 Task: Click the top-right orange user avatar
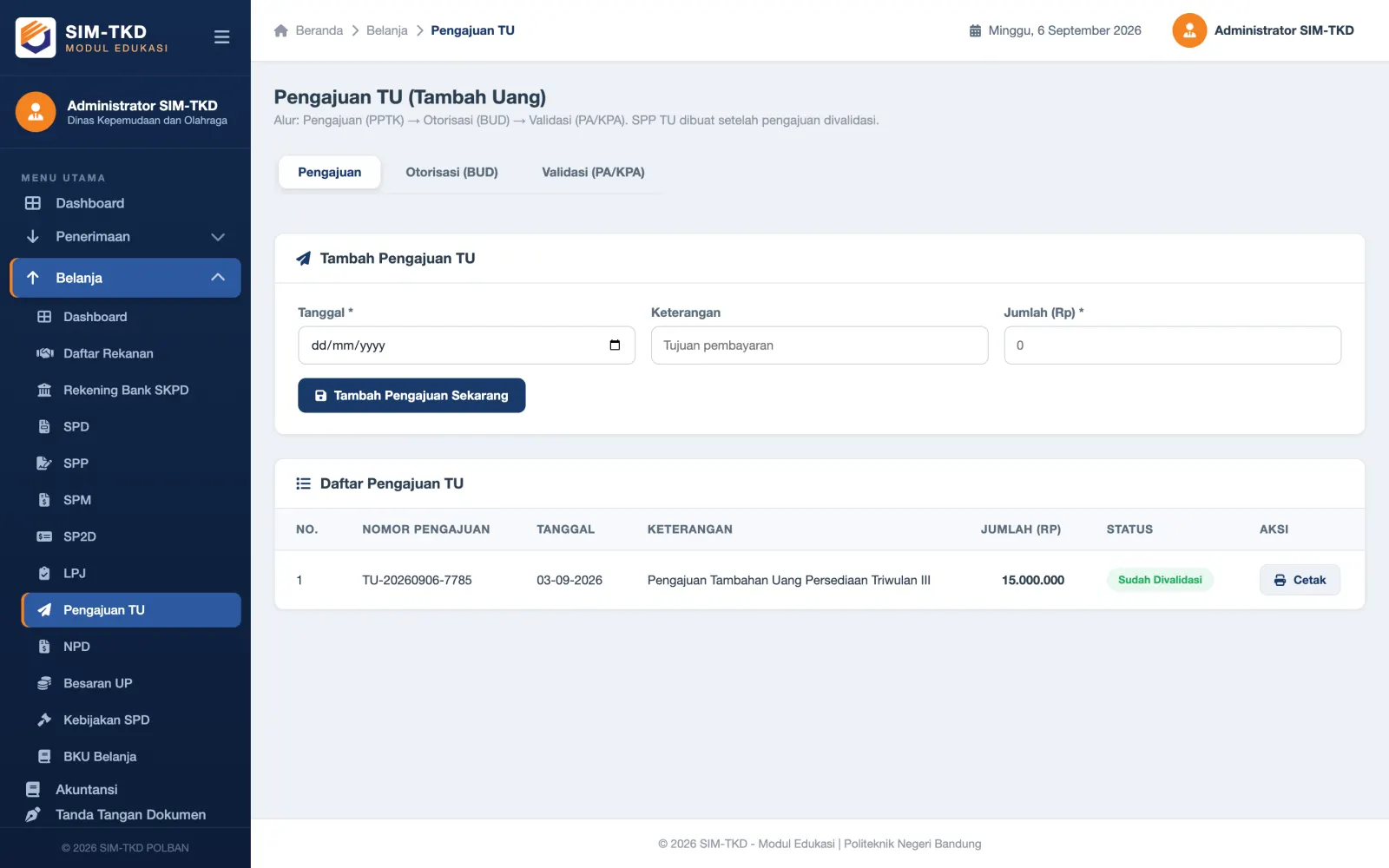[x=1189, y=30]
